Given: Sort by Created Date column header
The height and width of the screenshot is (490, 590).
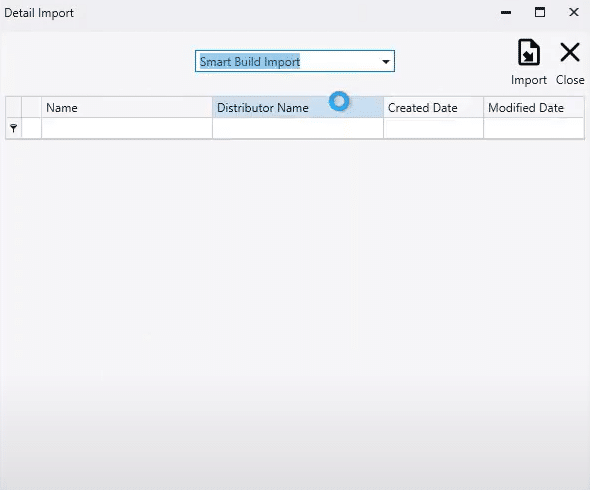Looking at the screenshot, I should (x=433, y=108).
